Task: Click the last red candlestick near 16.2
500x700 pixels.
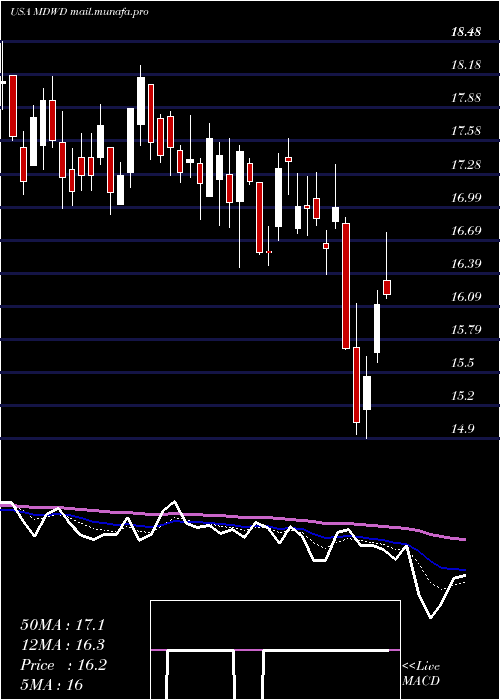Action: [x=387, y=287]
